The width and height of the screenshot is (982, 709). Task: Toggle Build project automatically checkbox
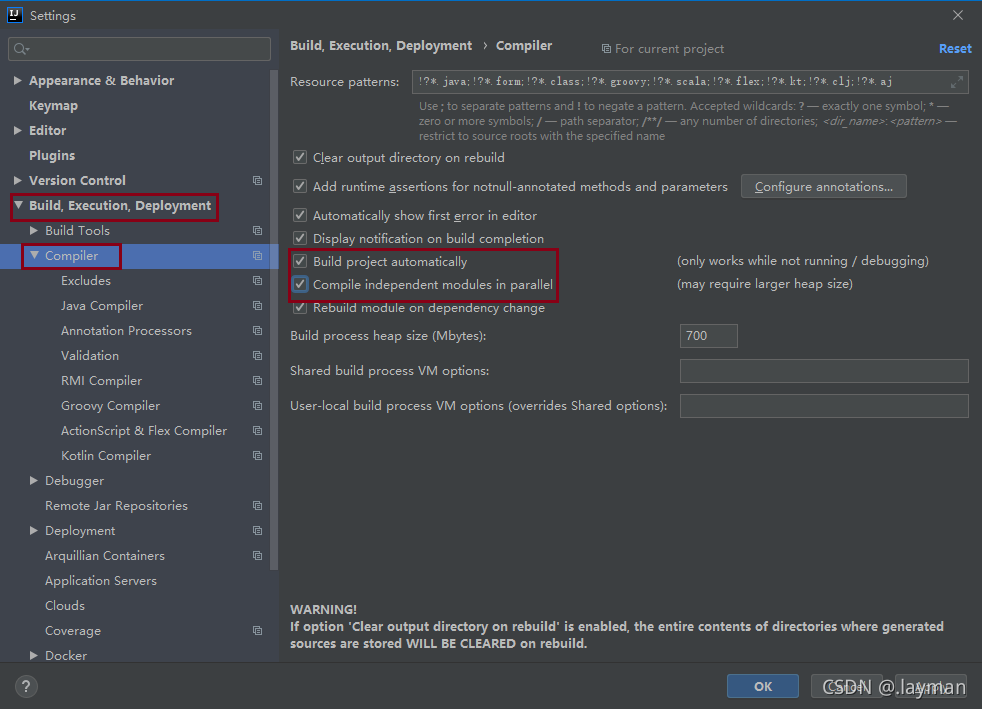[300, 261]
